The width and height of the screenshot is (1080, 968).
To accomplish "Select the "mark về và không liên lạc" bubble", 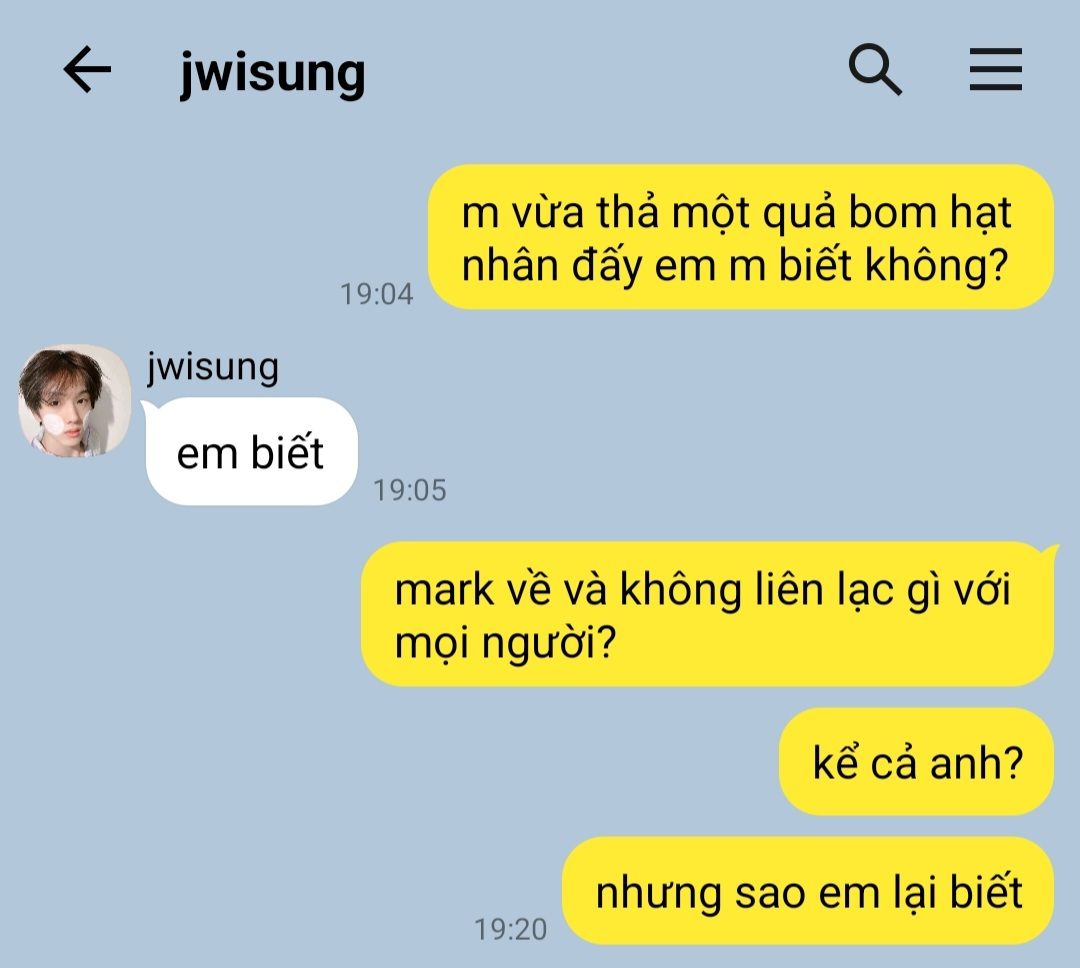I will pos(708,615).
